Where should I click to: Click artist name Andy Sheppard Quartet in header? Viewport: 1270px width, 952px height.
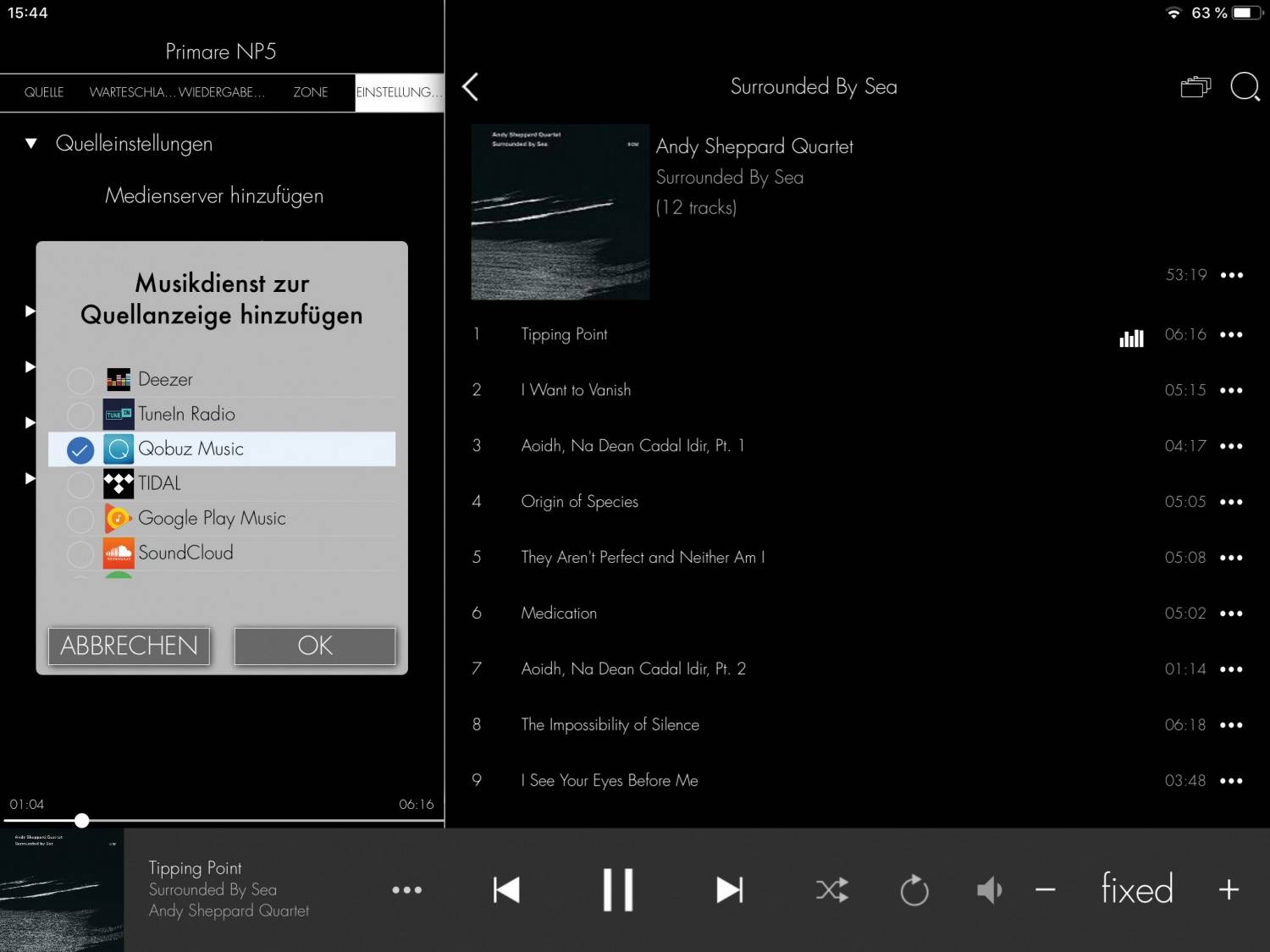(x=754, y=146)
